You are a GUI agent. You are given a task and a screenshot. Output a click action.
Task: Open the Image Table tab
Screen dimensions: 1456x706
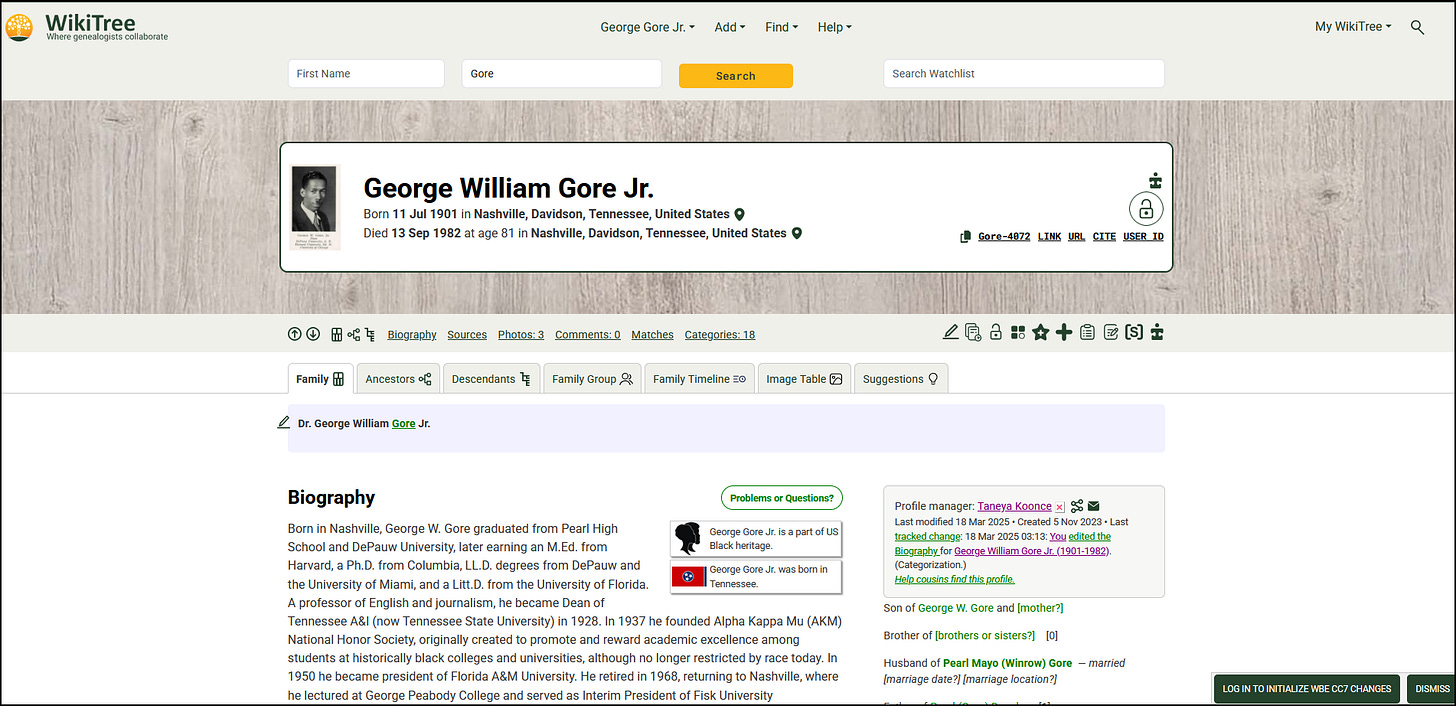[804, 379]
